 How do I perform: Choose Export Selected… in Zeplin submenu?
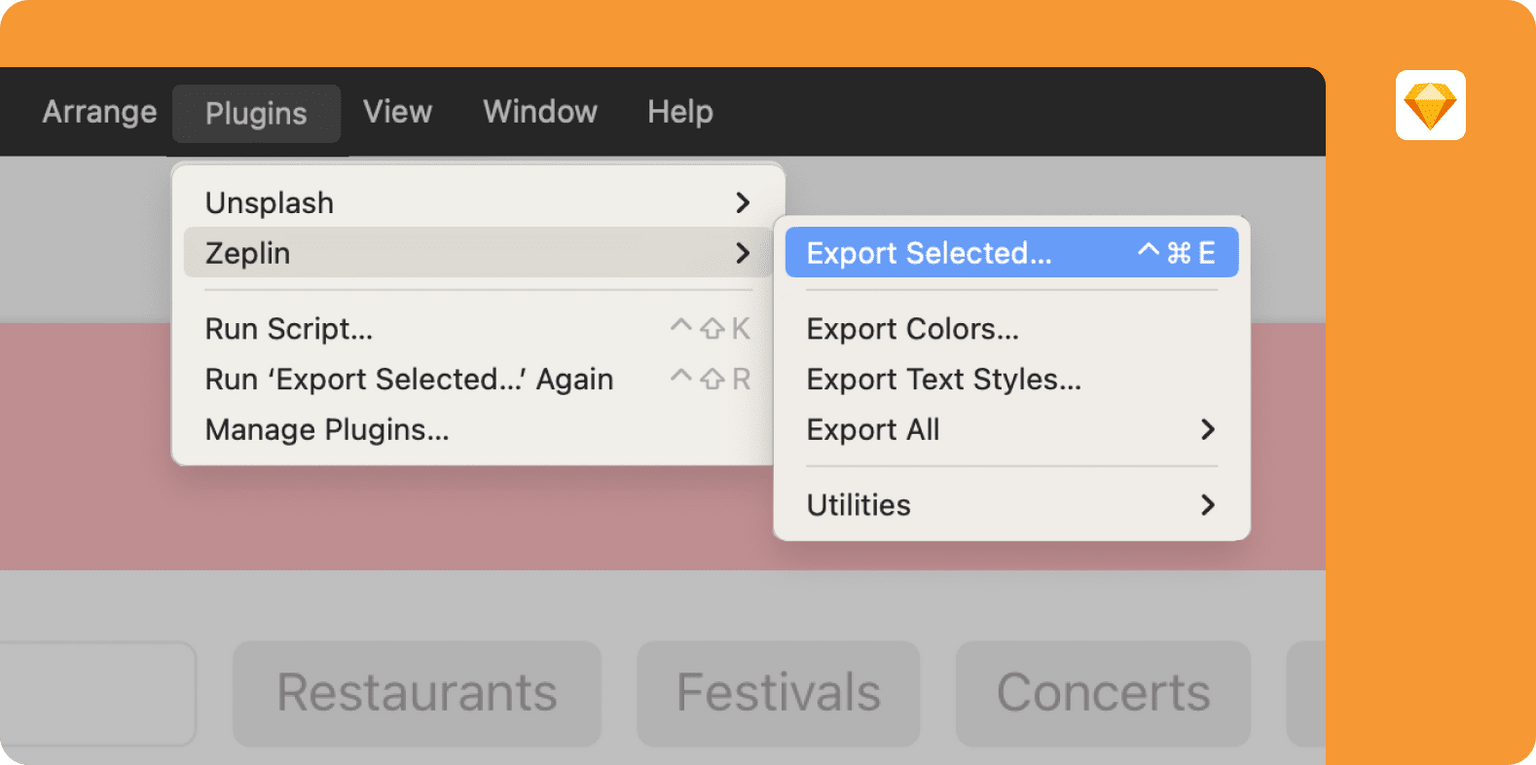pyautogui.click(x=929, y=253)
